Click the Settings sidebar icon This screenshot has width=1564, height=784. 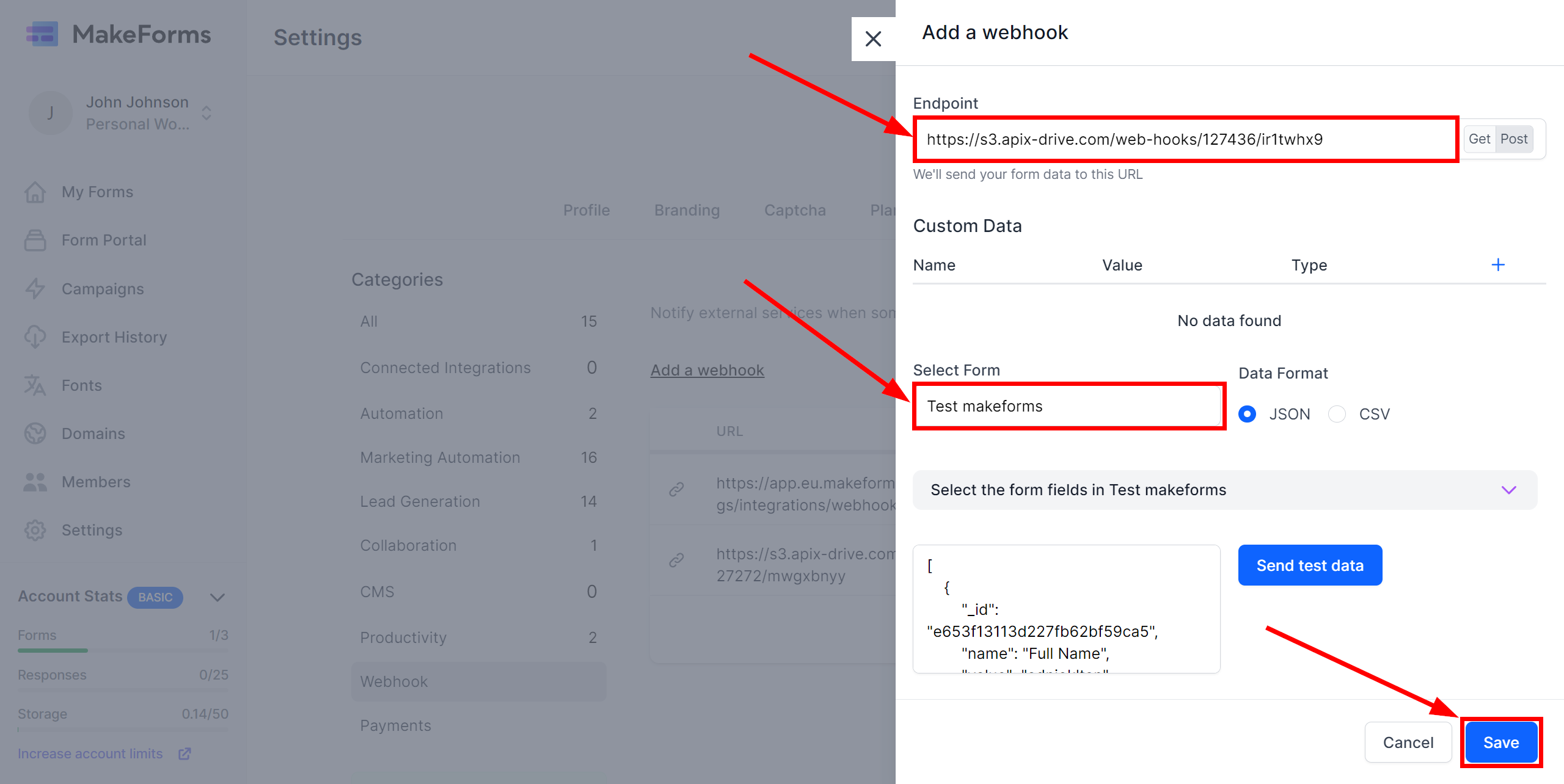click(35, 530)
